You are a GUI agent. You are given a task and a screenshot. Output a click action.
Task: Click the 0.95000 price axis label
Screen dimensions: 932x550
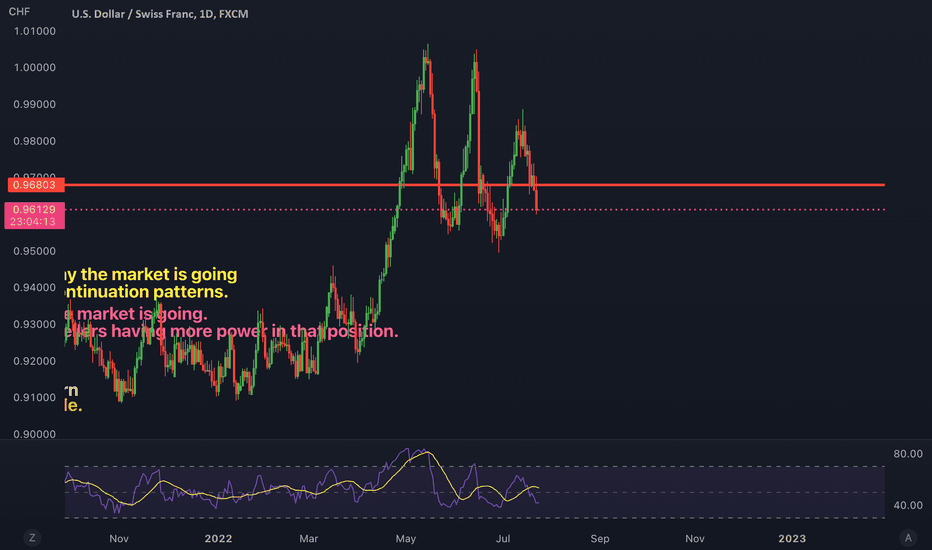click(x=34, y=251)
